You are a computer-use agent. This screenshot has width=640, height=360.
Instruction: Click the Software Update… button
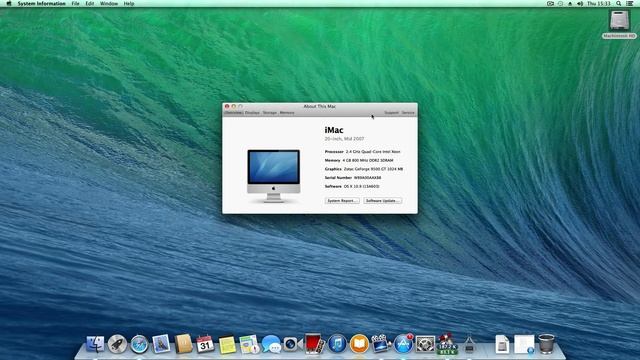click(x=382, y=201)
